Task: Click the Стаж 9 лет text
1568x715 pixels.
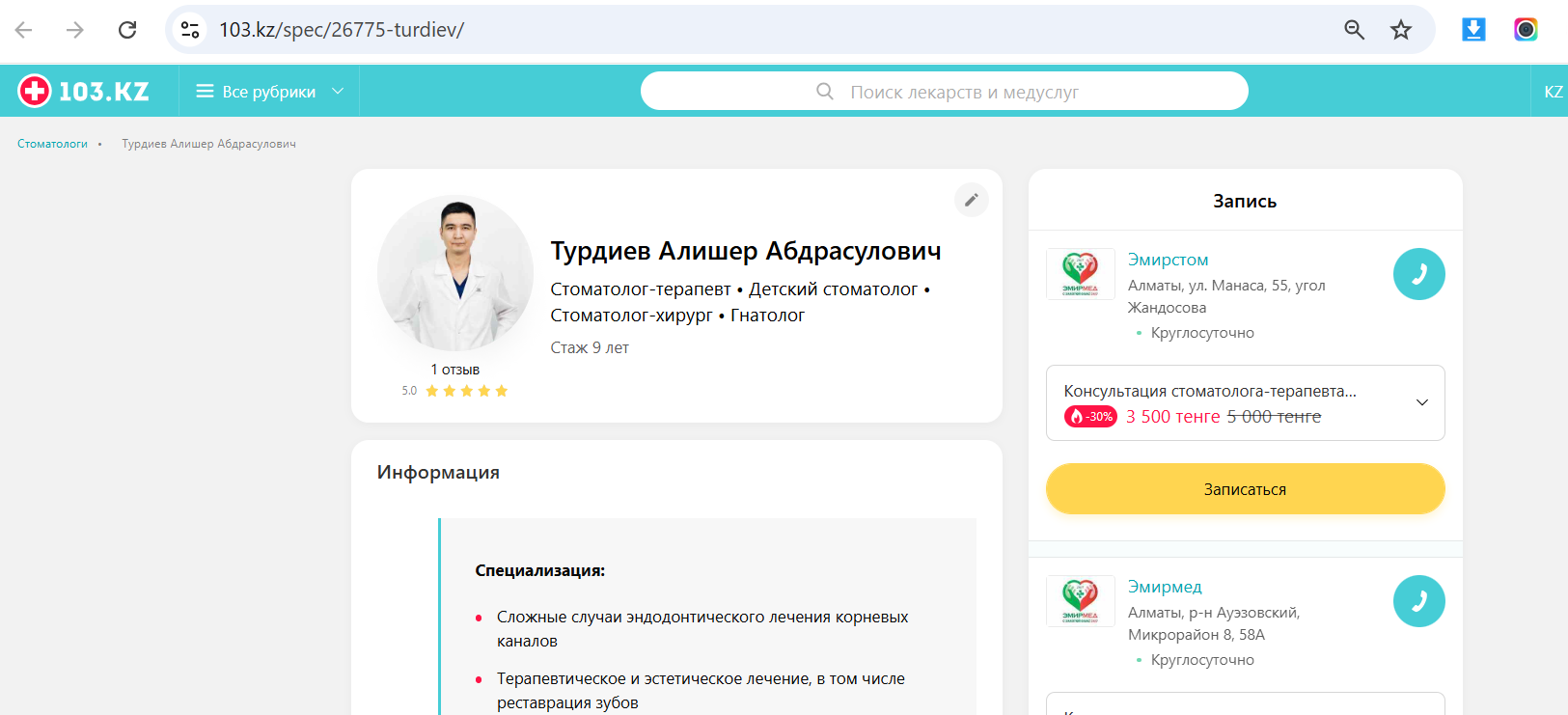Action: (x=590, y=347)
